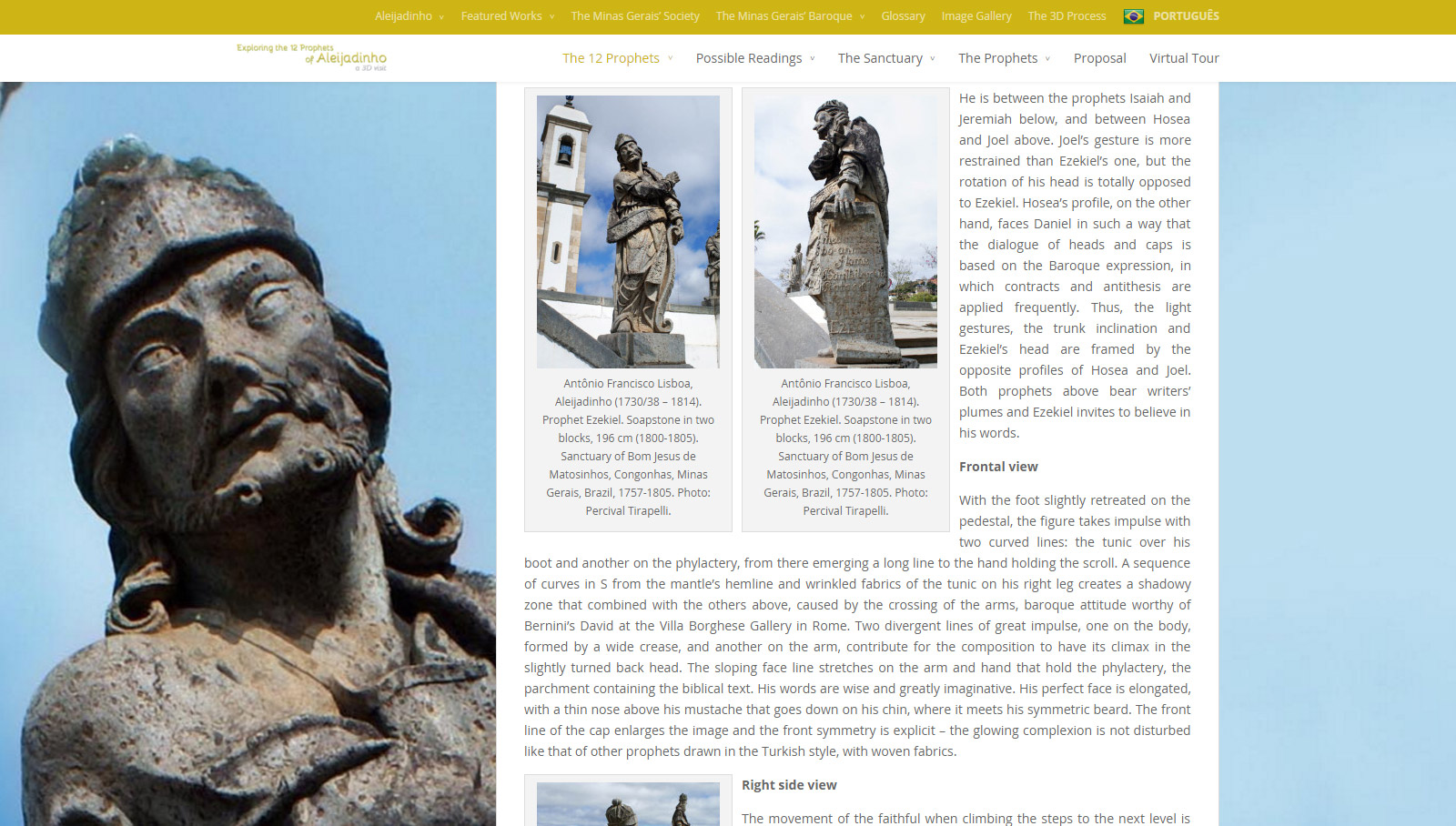Click the Frontal view heading
The height and width of the screenshot is (826, 1456).
pos(998,467)
